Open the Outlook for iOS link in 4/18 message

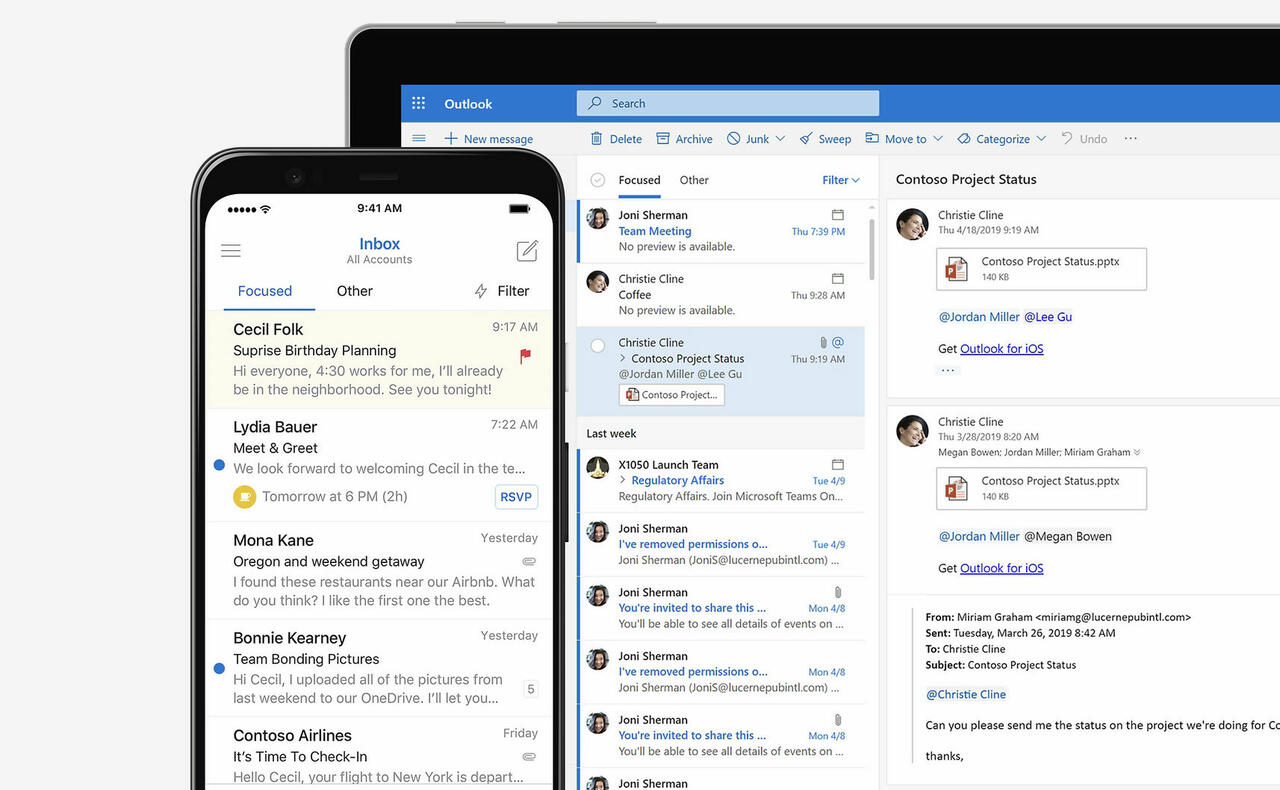point(1001,349)
